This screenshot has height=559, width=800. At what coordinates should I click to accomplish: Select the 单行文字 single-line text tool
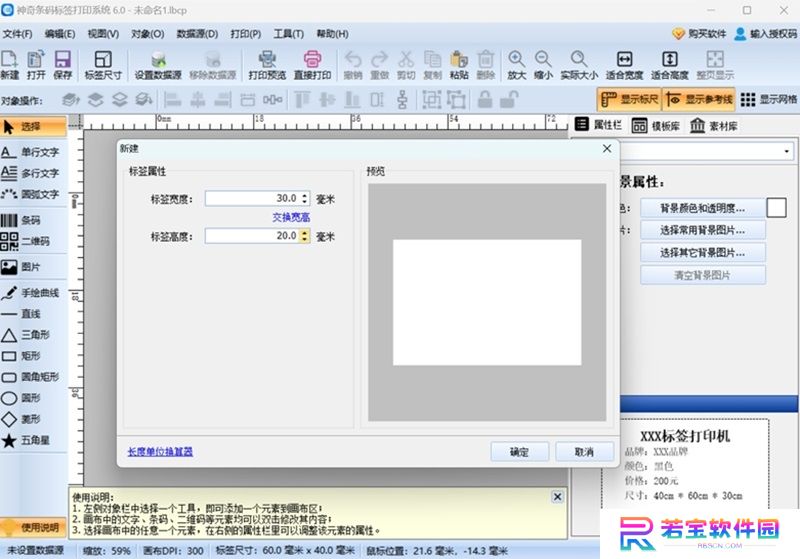pos(34,152)
